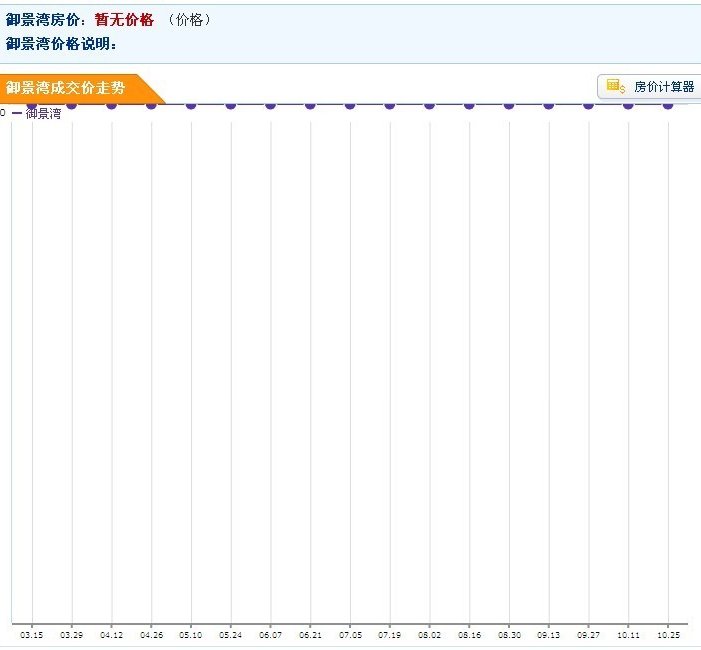Image resolution: width=701 pixels, height=650 pixels.
Task: Click the 04.26 axis date label
Action: pos(151,635)
